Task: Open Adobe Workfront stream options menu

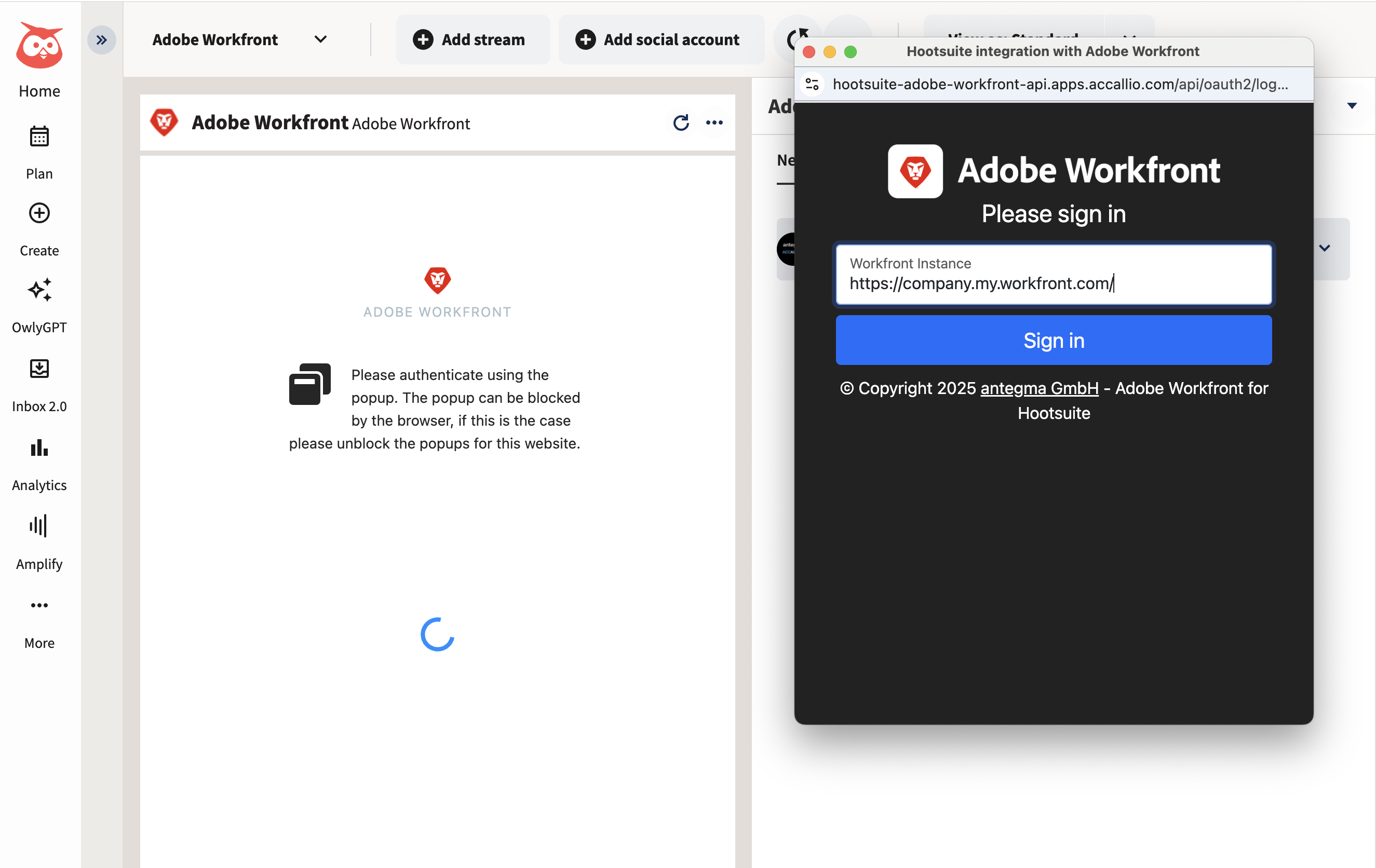Action: (714, 123)
